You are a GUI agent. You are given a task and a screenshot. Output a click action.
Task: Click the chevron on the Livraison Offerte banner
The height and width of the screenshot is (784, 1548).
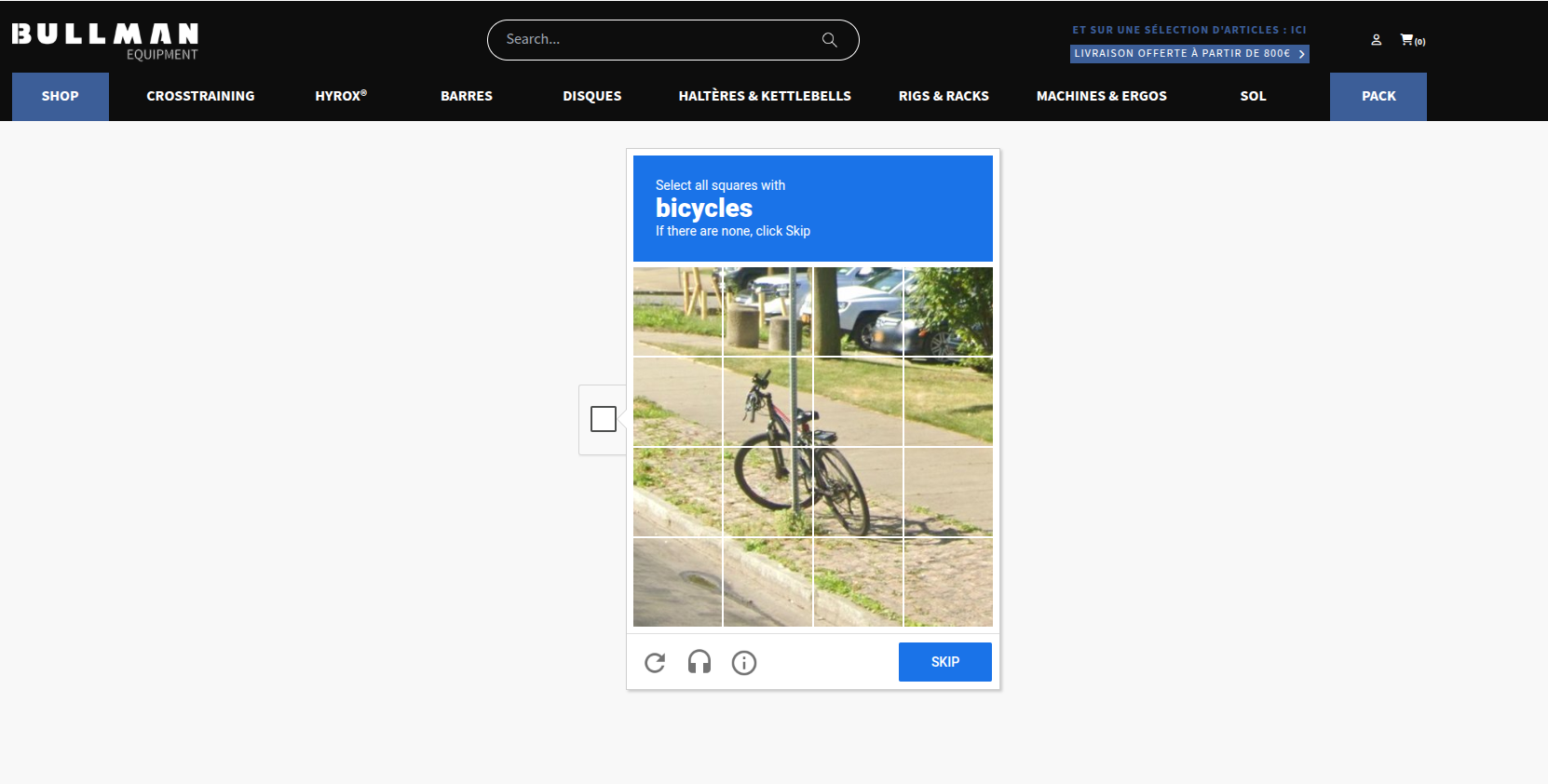click(x=1301, y=54)
